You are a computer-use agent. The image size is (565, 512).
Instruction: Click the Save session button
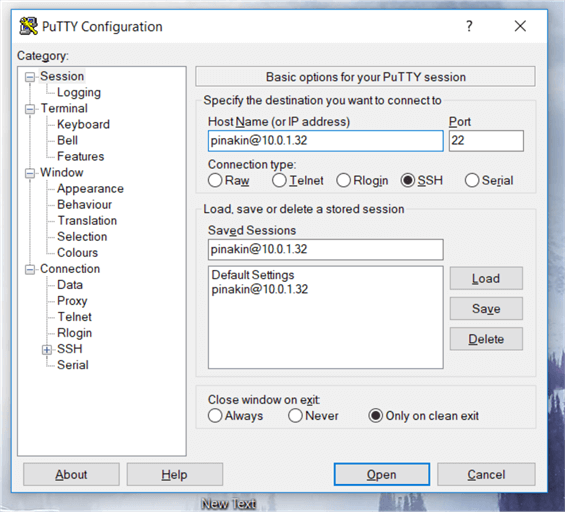tap(486, 308)
